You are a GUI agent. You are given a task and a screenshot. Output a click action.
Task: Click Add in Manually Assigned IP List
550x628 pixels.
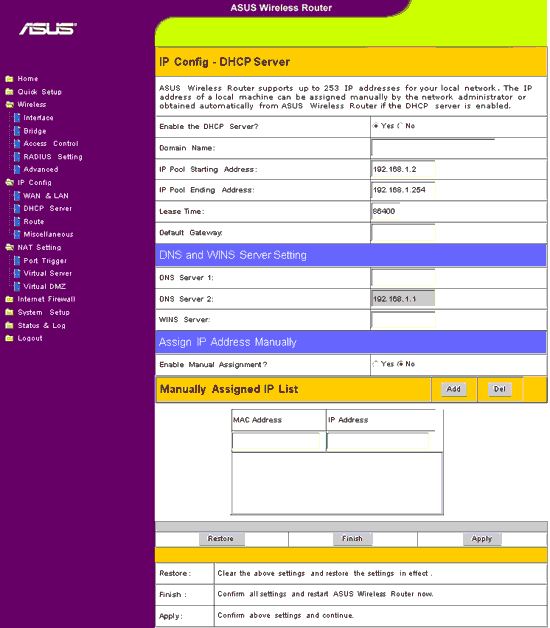[454, 389]
